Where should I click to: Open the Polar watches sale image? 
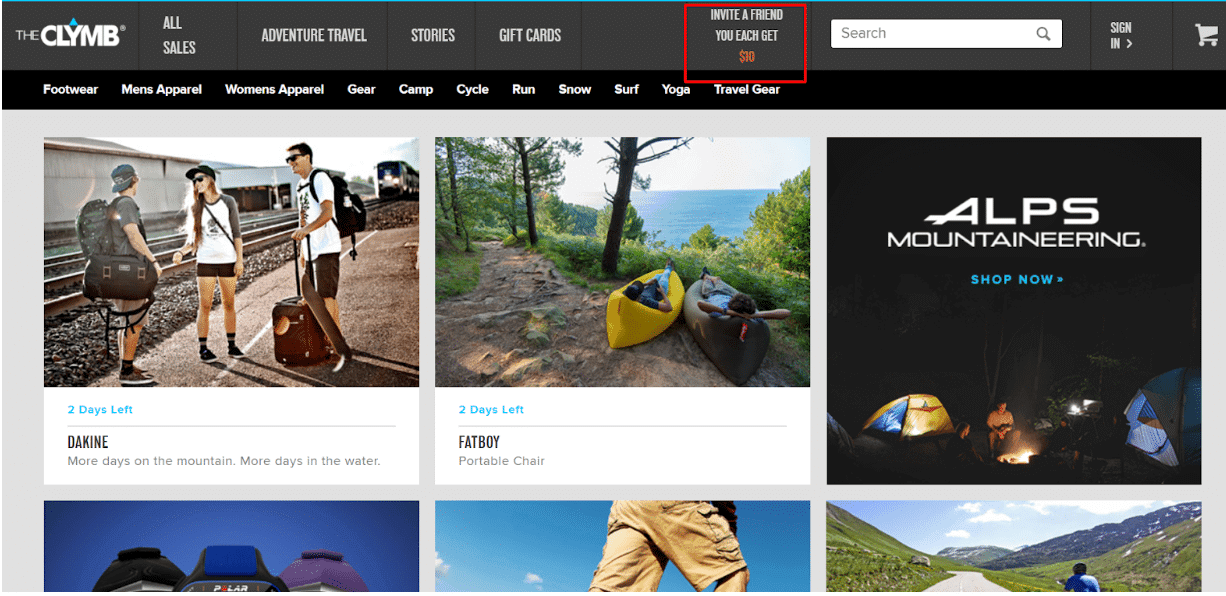point(231,547)
